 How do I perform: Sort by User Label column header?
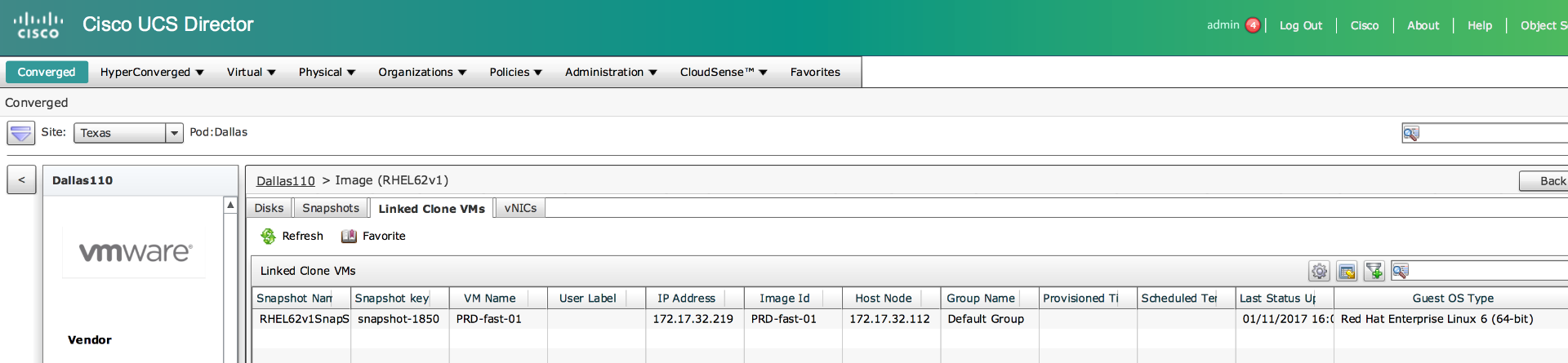(596, 298)
